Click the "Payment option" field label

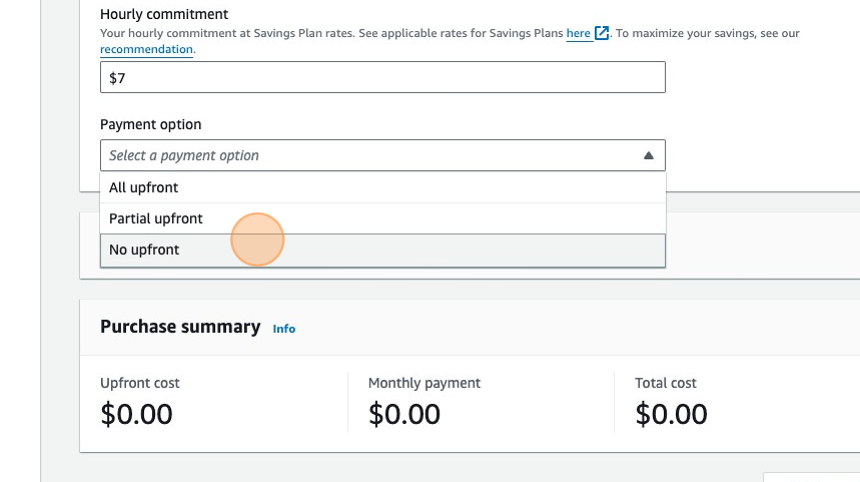coord(151,124)
